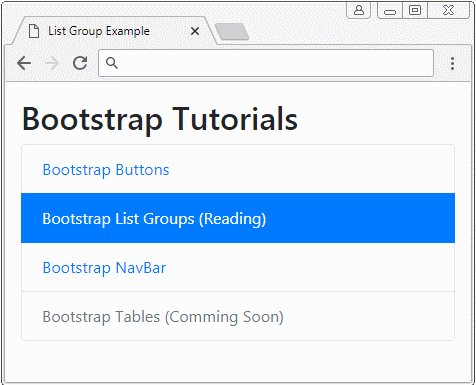The image size is (476, 385).
Task: Click the page document icon on the tab
Action: (34, 31)
